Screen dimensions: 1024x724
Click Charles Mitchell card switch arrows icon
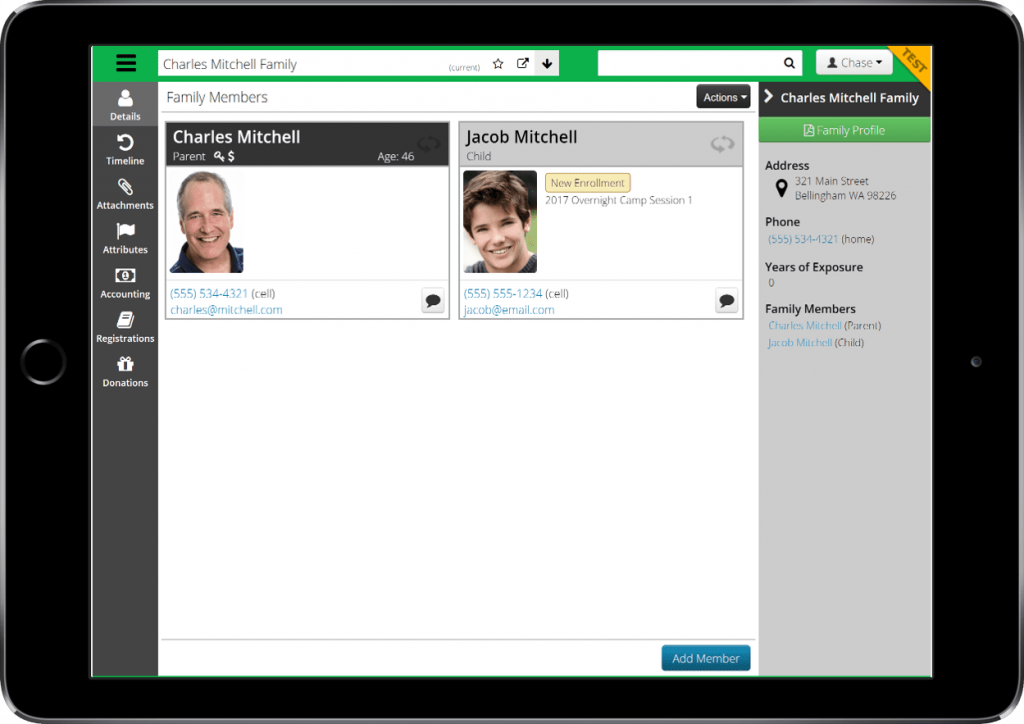[x=429, y=143]
